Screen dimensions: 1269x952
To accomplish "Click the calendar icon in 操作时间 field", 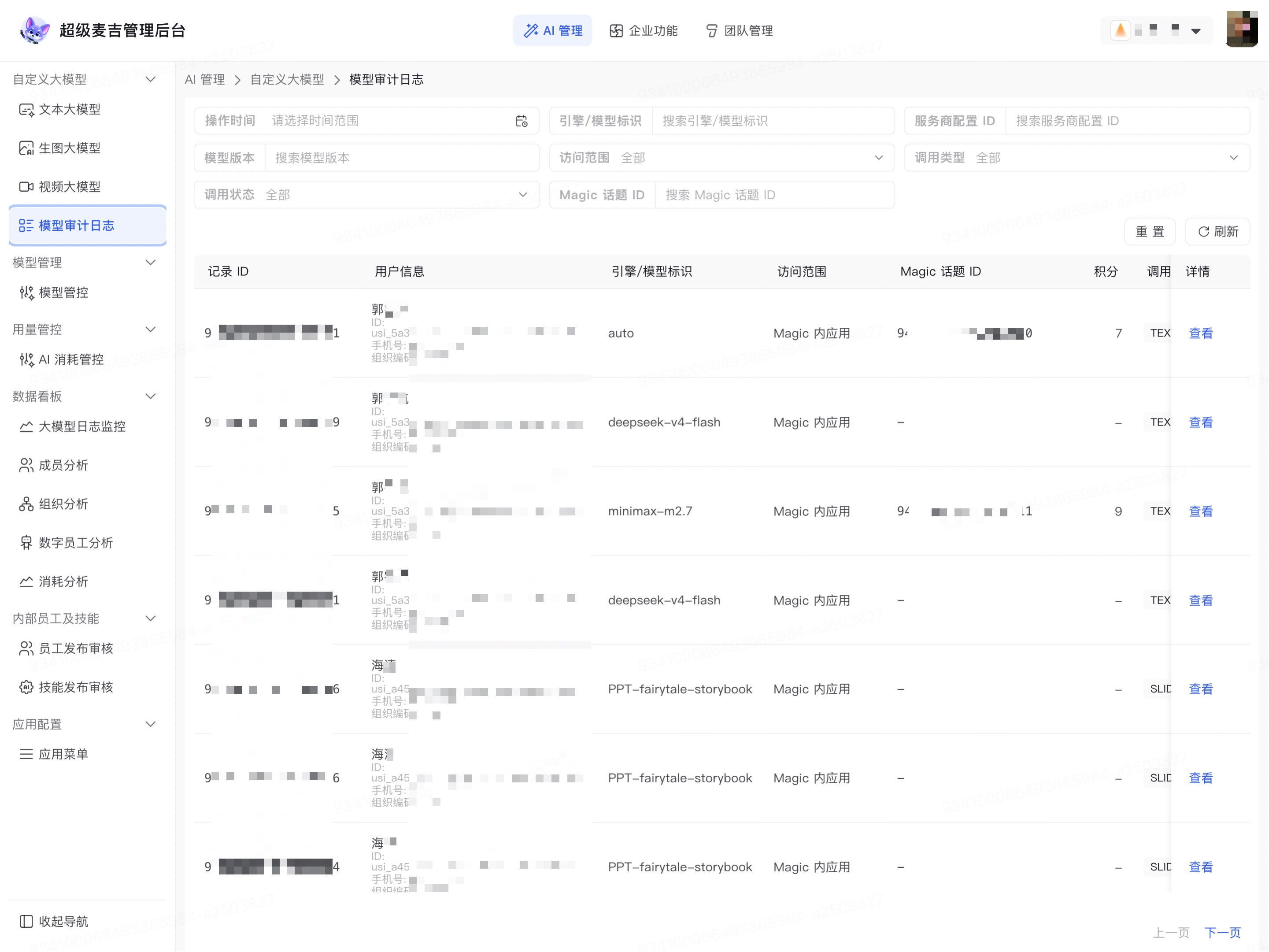I will [522, 121].
